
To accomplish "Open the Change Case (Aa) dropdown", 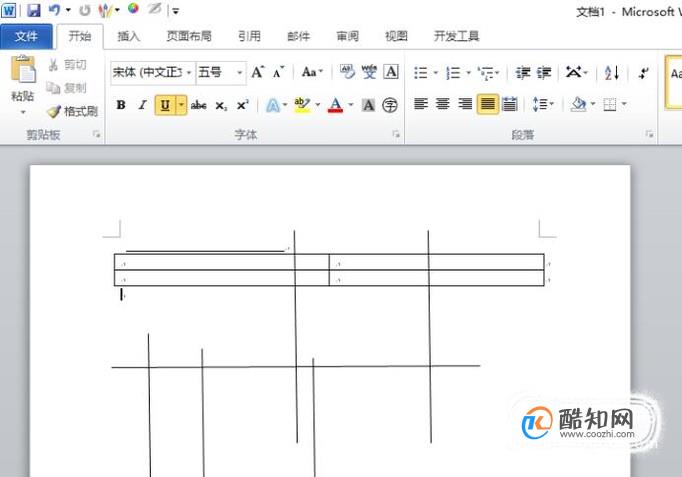I will [312, 72].
